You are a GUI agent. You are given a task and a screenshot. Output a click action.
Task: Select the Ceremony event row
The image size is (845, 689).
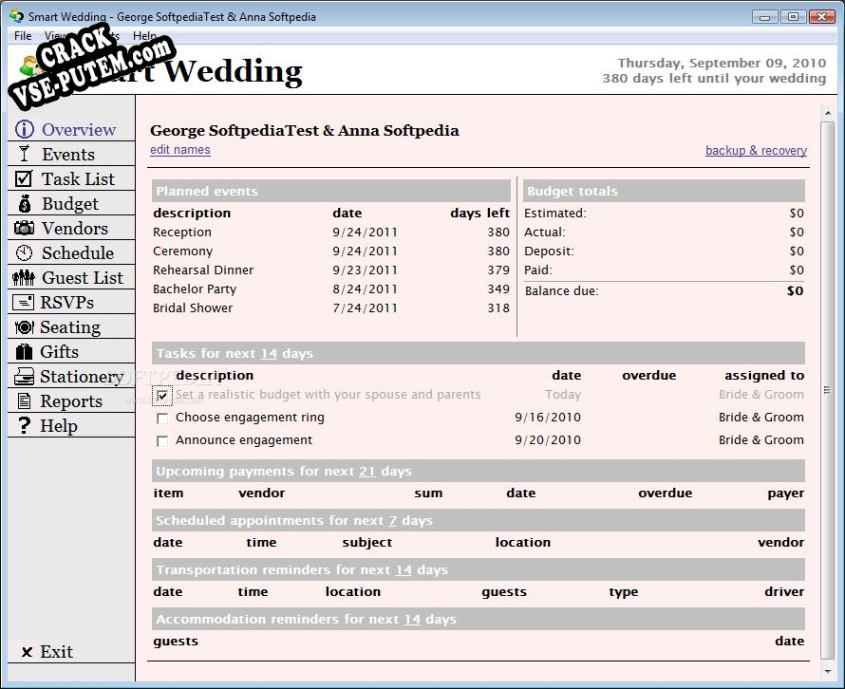click(x=331, y=251)
